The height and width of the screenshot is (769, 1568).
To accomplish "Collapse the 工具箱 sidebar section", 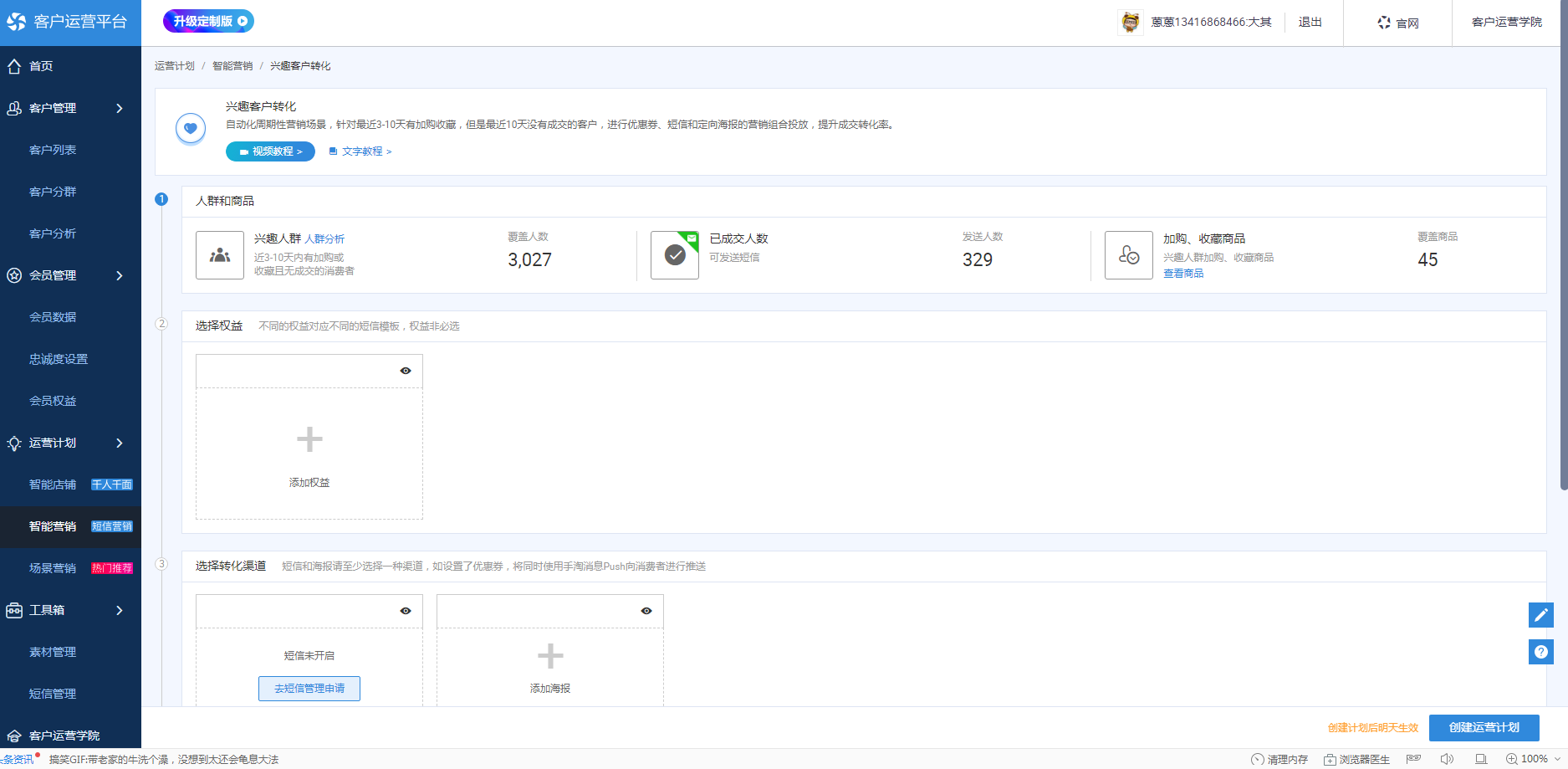I will click(120, 610).
